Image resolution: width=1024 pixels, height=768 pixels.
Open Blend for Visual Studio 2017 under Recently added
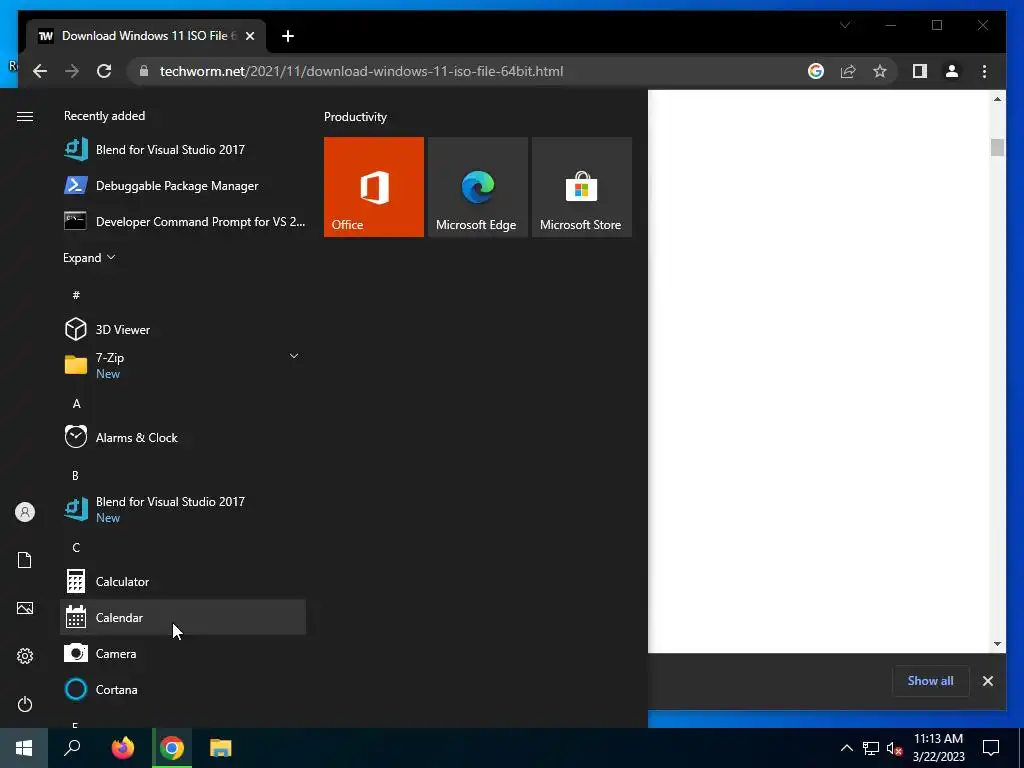[x=183, y=150]
